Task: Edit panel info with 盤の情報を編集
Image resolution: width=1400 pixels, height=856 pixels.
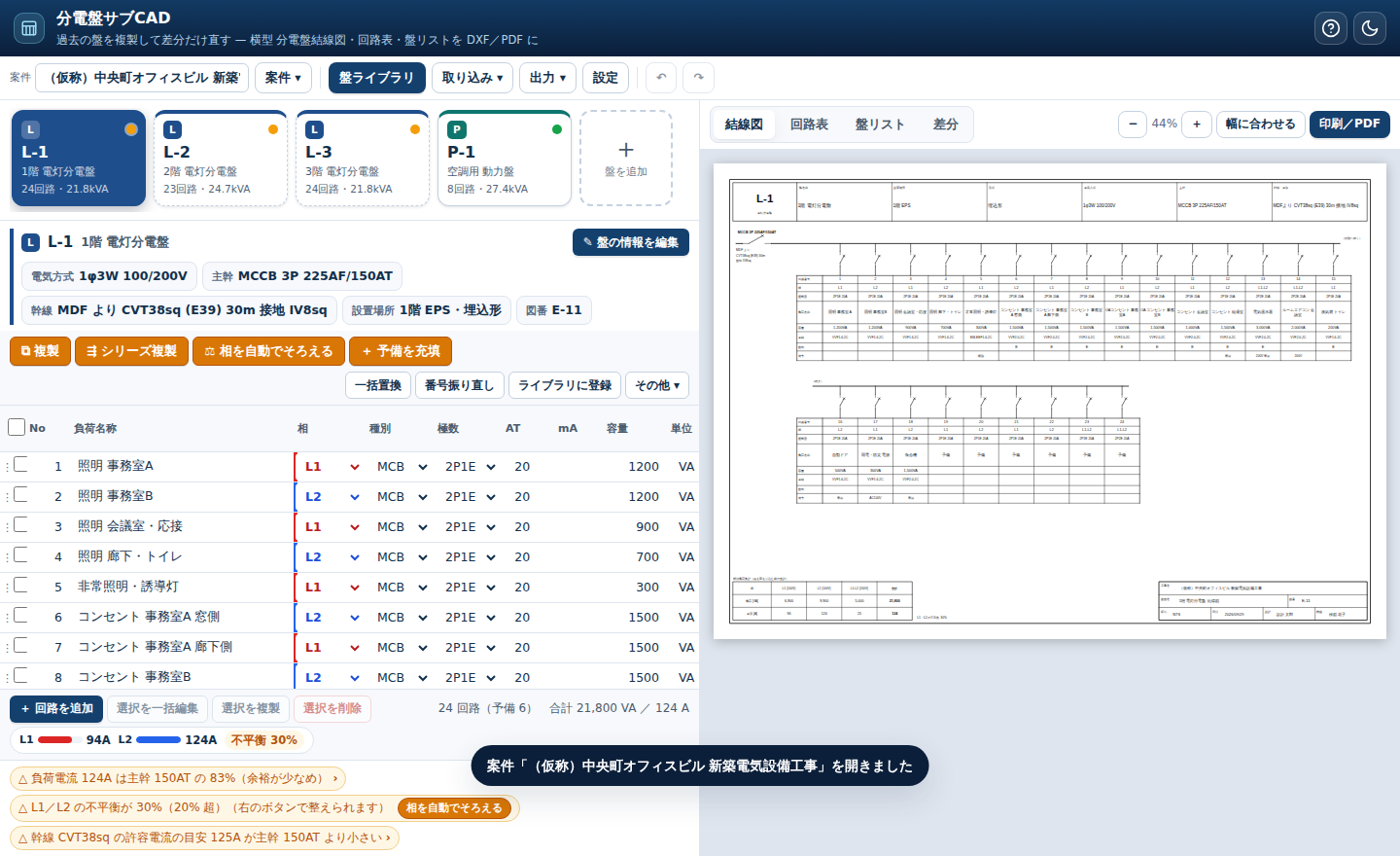Action: tap(631, 242)
